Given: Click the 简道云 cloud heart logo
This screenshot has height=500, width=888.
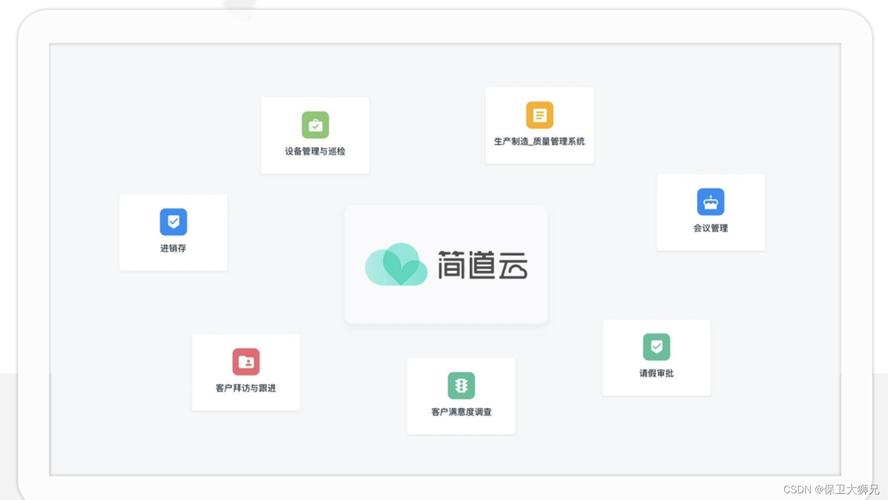Looking at the screenshot, I should (x=396, y=264).
